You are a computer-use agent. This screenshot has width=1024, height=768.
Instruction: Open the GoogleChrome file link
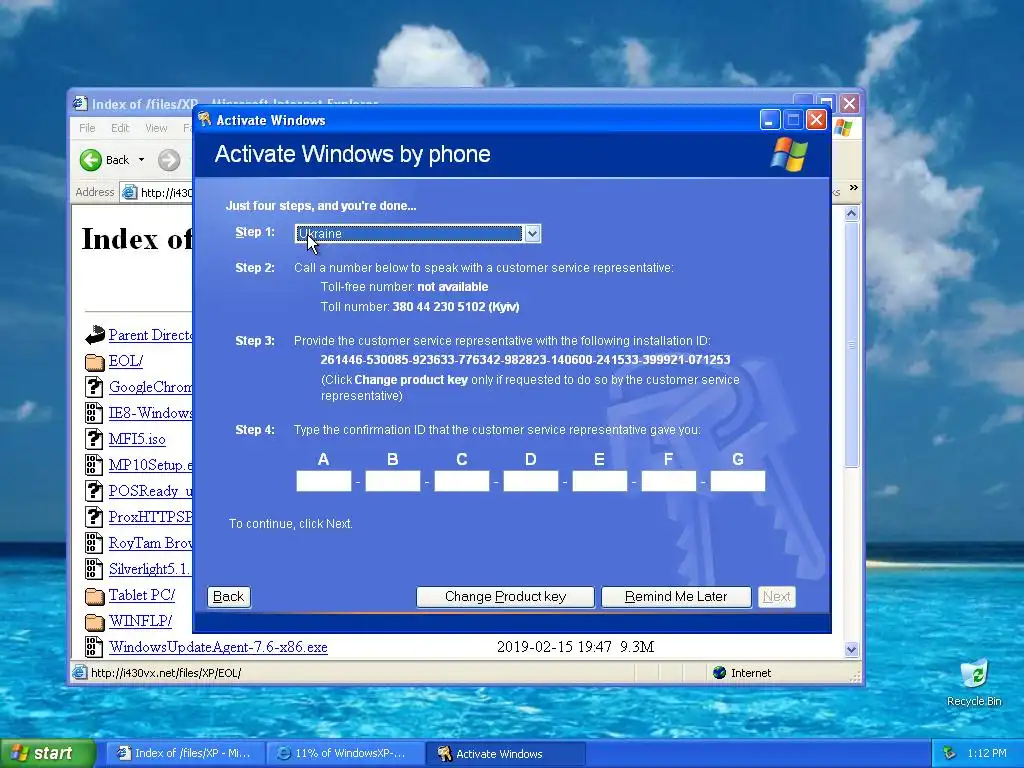[x=150, y=387]
